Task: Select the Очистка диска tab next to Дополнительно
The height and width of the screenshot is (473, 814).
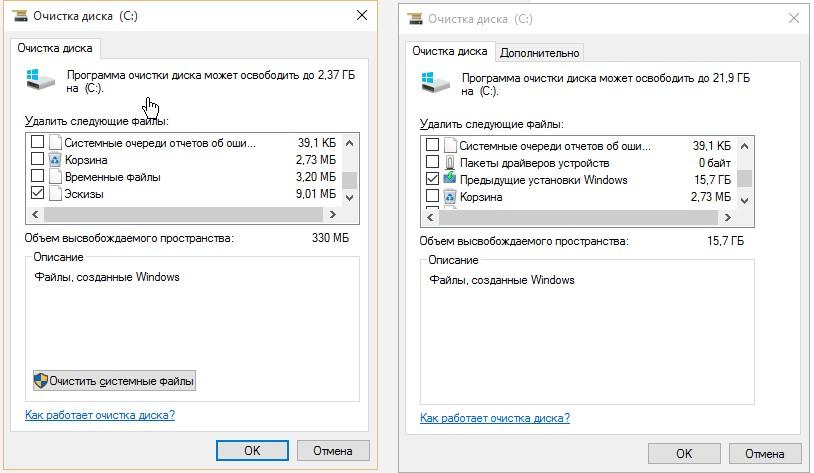Action: pos(450,51)
